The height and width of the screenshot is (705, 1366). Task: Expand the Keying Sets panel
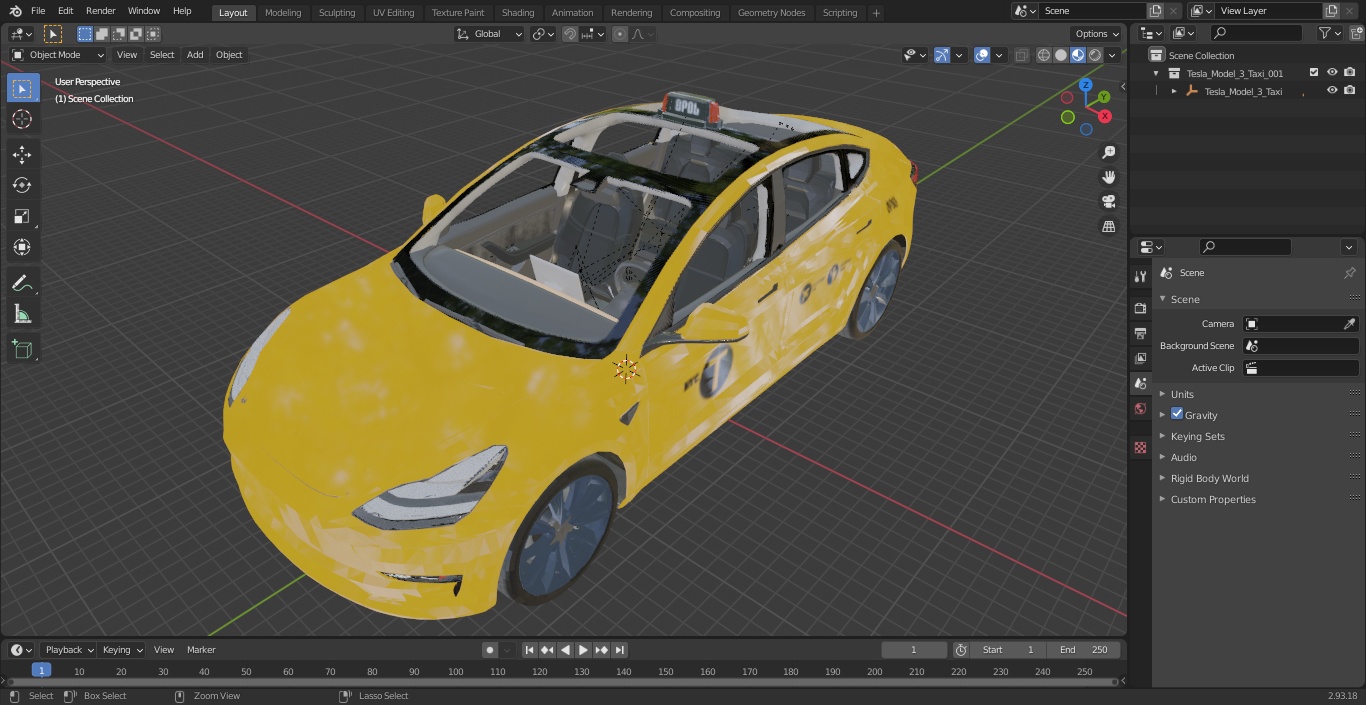pos(1197,436)
